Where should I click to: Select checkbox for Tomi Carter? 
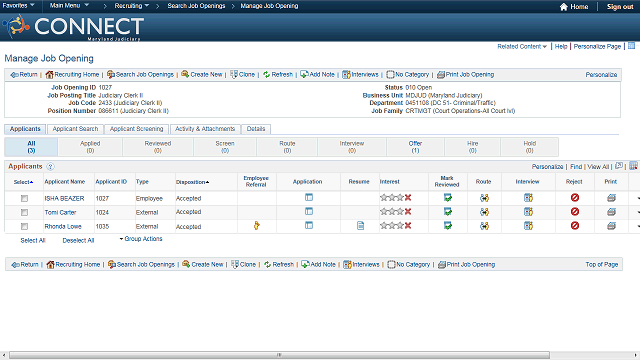point(24,212)
